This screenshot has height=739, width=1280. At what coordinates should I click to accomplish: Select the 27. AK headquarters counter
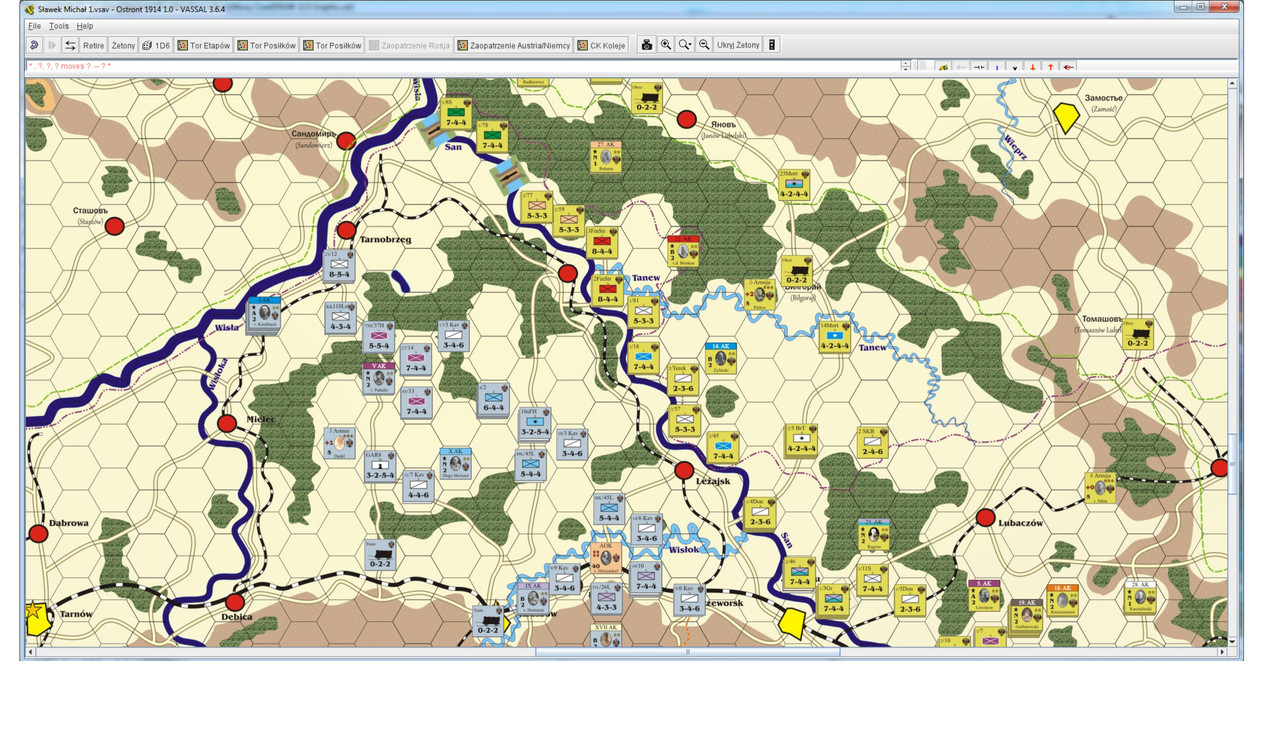[606, 157]
